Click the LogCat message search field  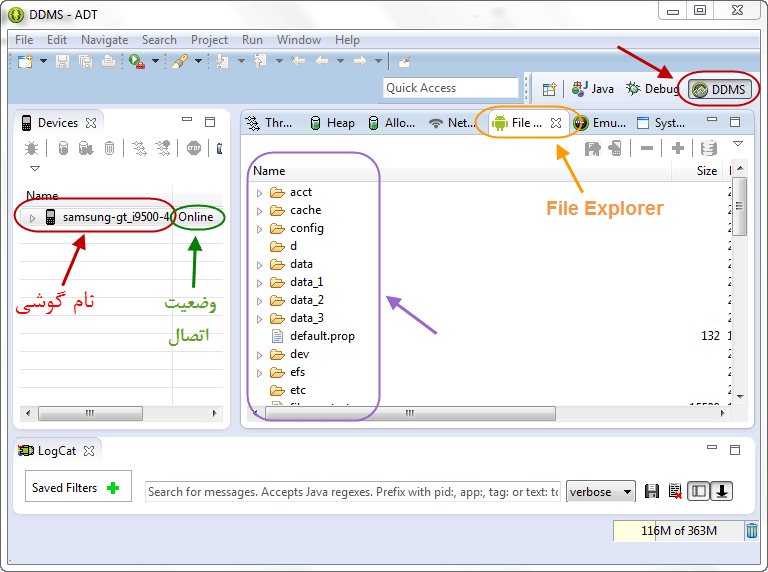pyautogui.click(x=353, y=492)
